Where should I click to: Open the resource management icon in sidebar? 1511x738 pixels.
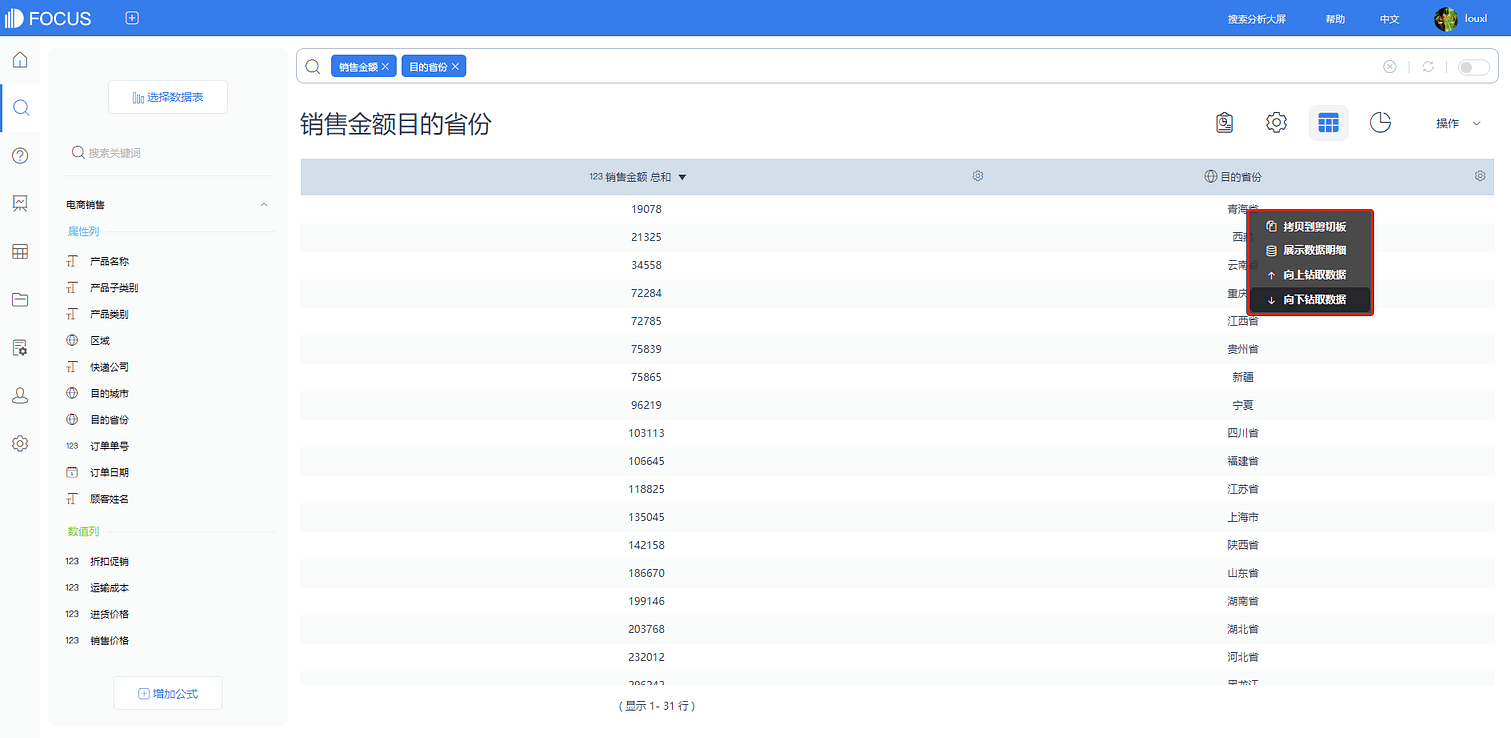point(20,348)
